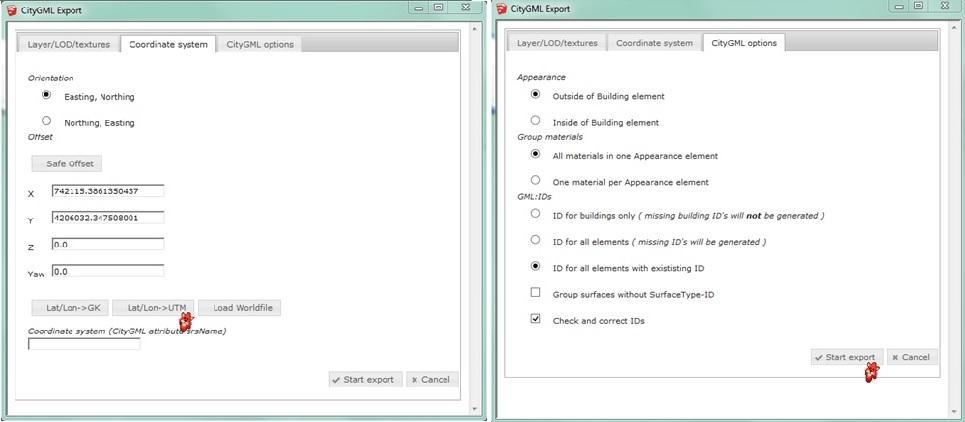The image size is (965, 422).
Task: Click the X offset input field
Action: click(x=108, y=191)
